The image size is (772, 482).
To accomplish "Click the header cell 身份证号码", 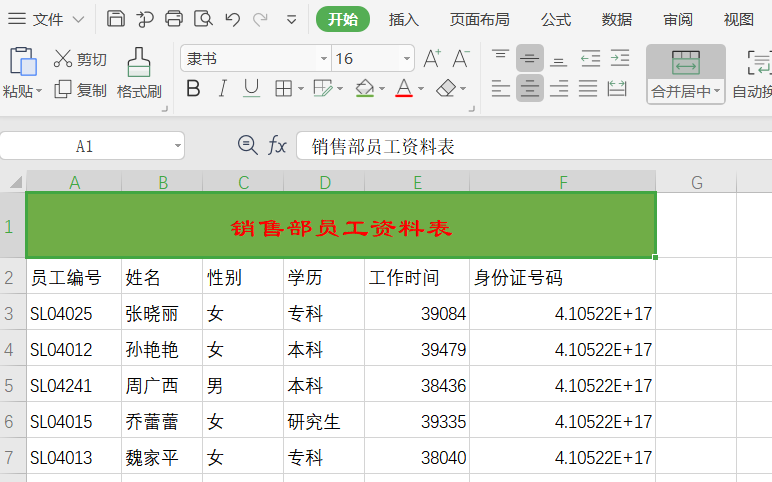I will click(x=563, y=277).
